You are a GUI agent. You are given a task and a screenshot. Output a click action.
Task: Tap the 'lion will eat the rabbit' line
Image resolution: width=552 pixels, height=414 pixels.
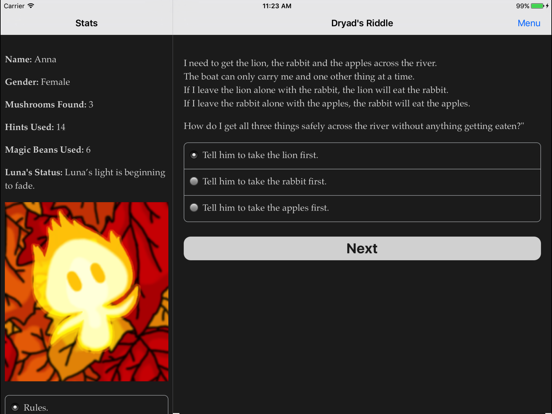tap(316, 90)
